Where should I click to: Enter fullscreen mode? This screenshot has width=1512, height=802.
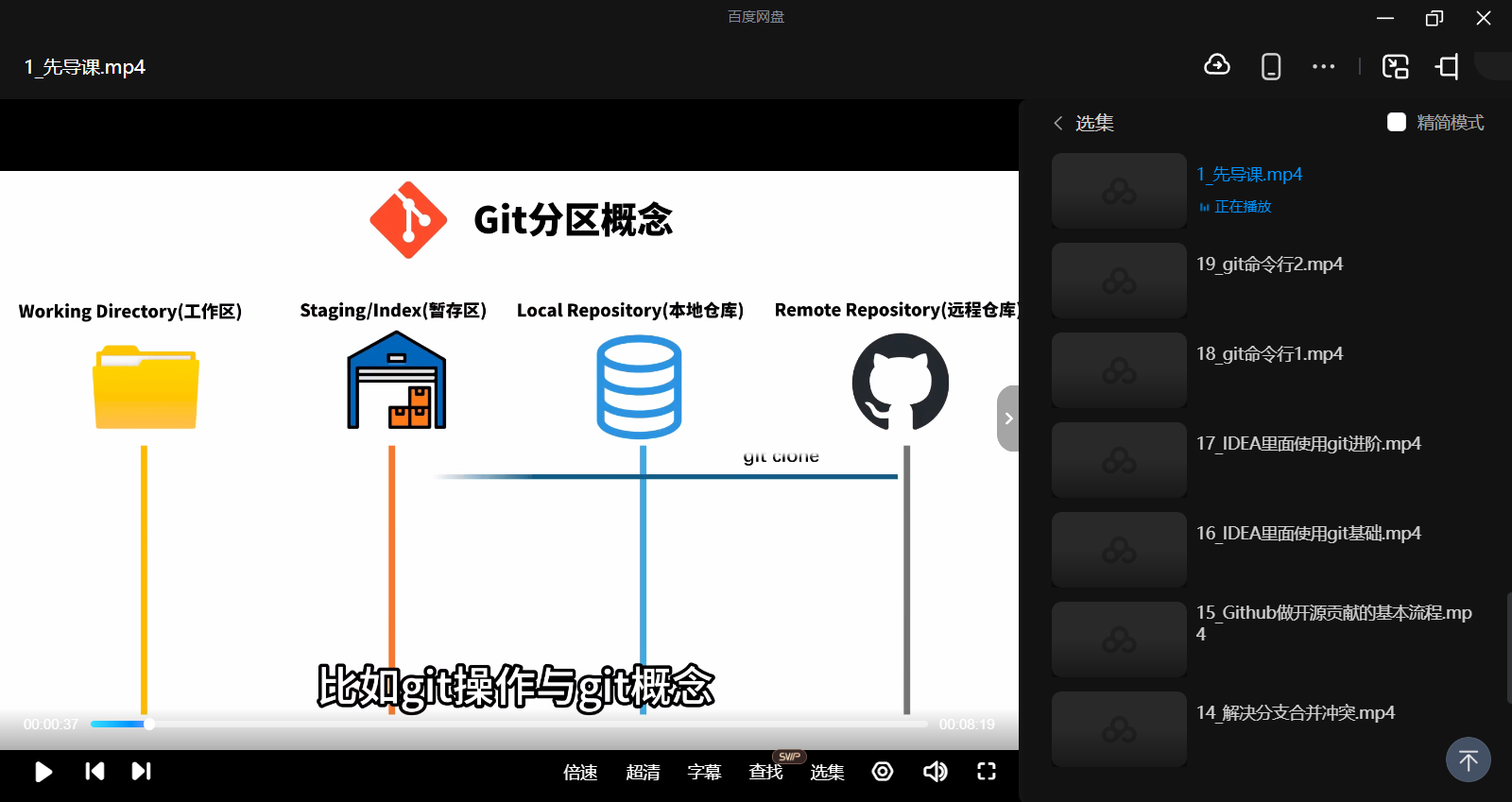tap(986, 772)
